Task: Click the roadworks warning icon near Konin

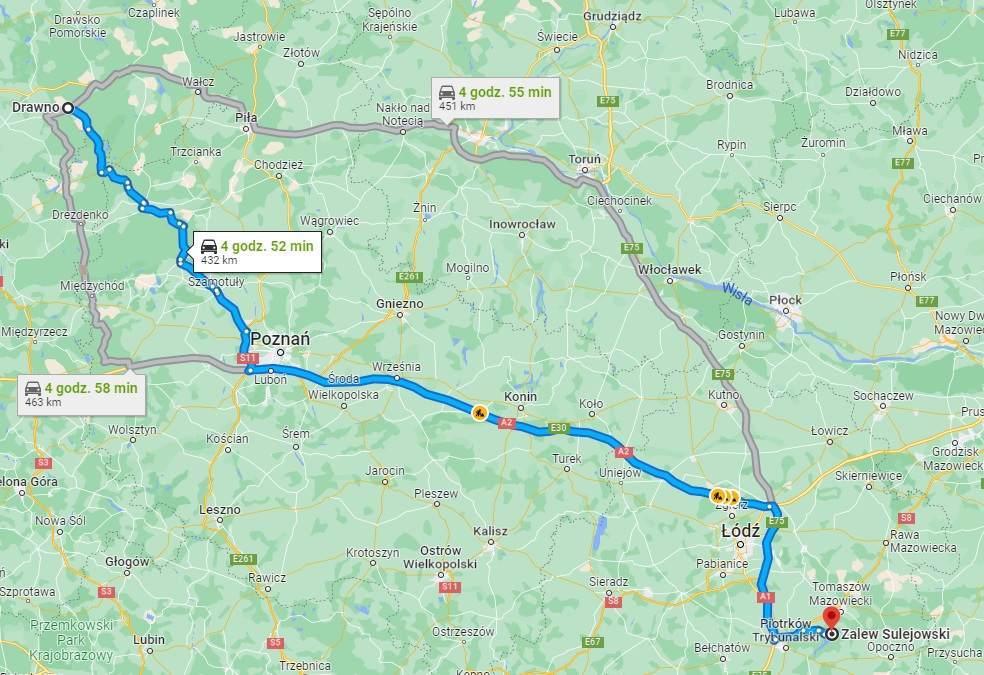Action: 479,412
